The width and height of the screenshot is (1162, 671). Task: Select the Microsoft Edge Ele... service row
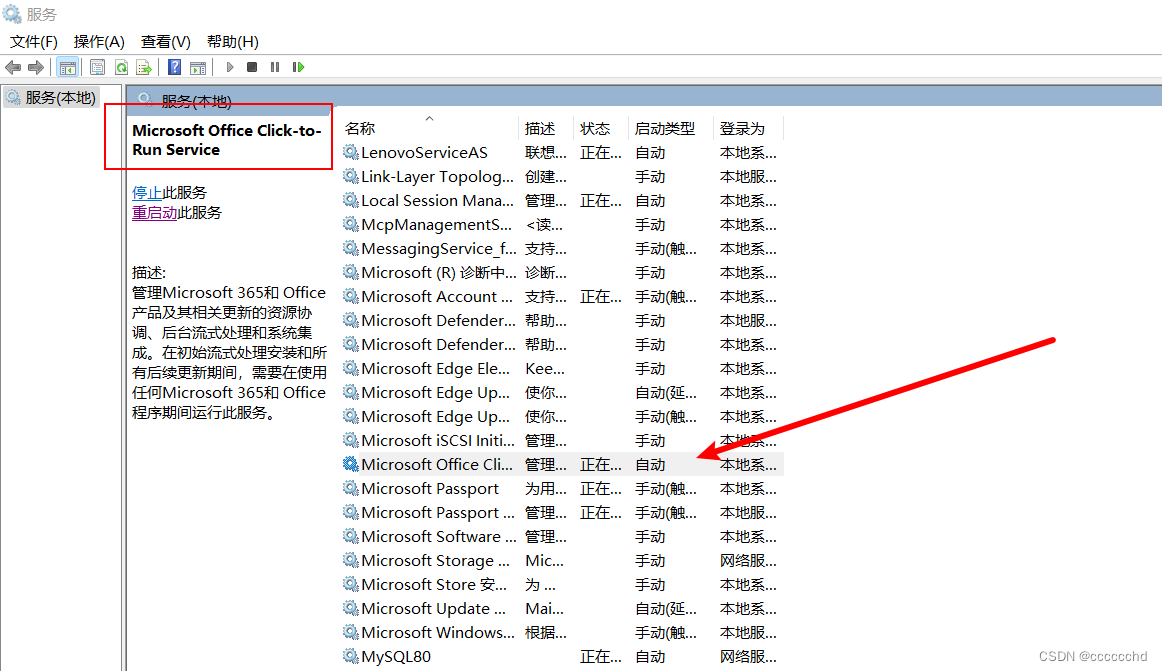coord(562,368)
